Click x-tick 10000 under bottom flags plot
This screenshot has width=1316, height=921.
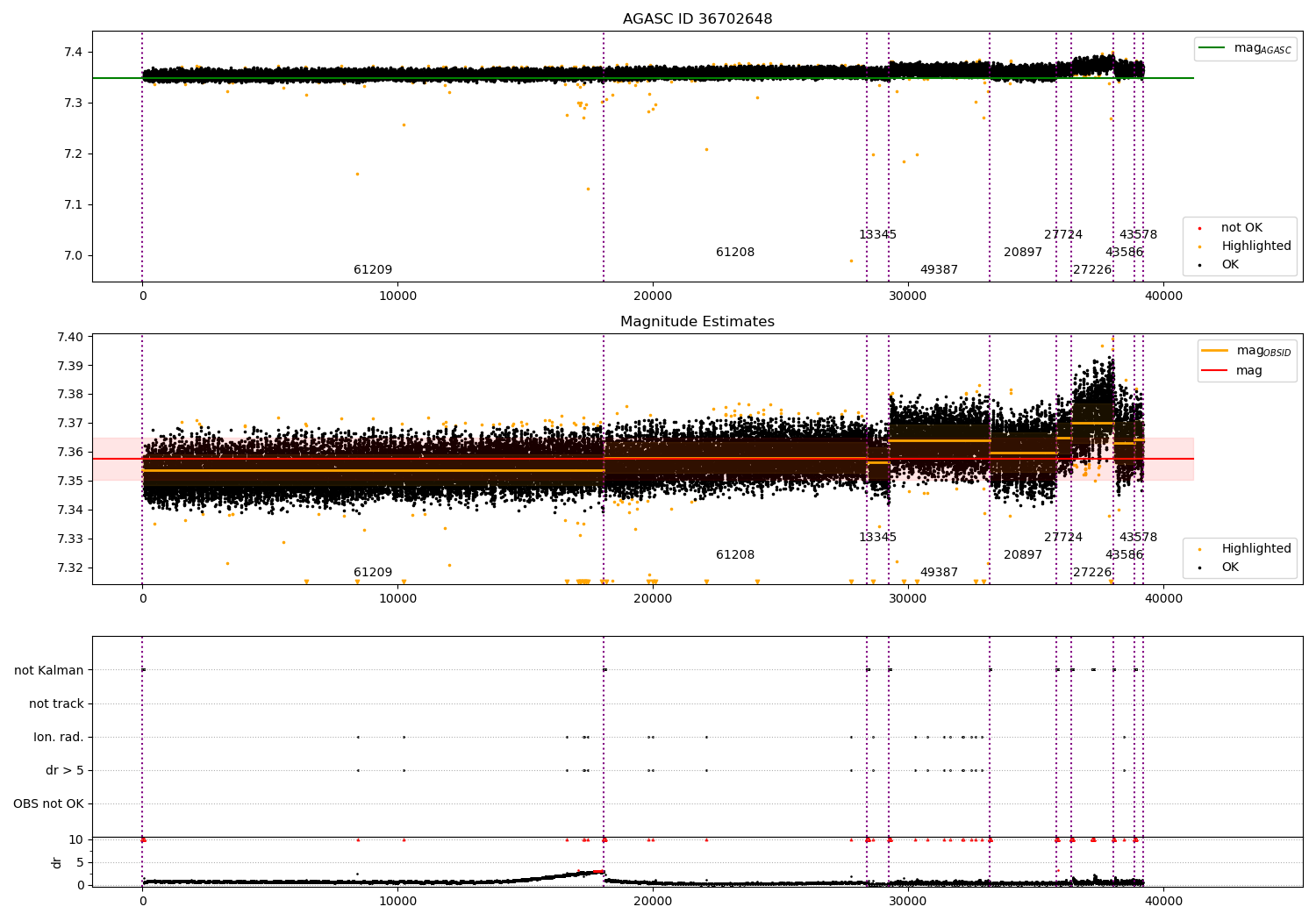[x=397, y=901]
